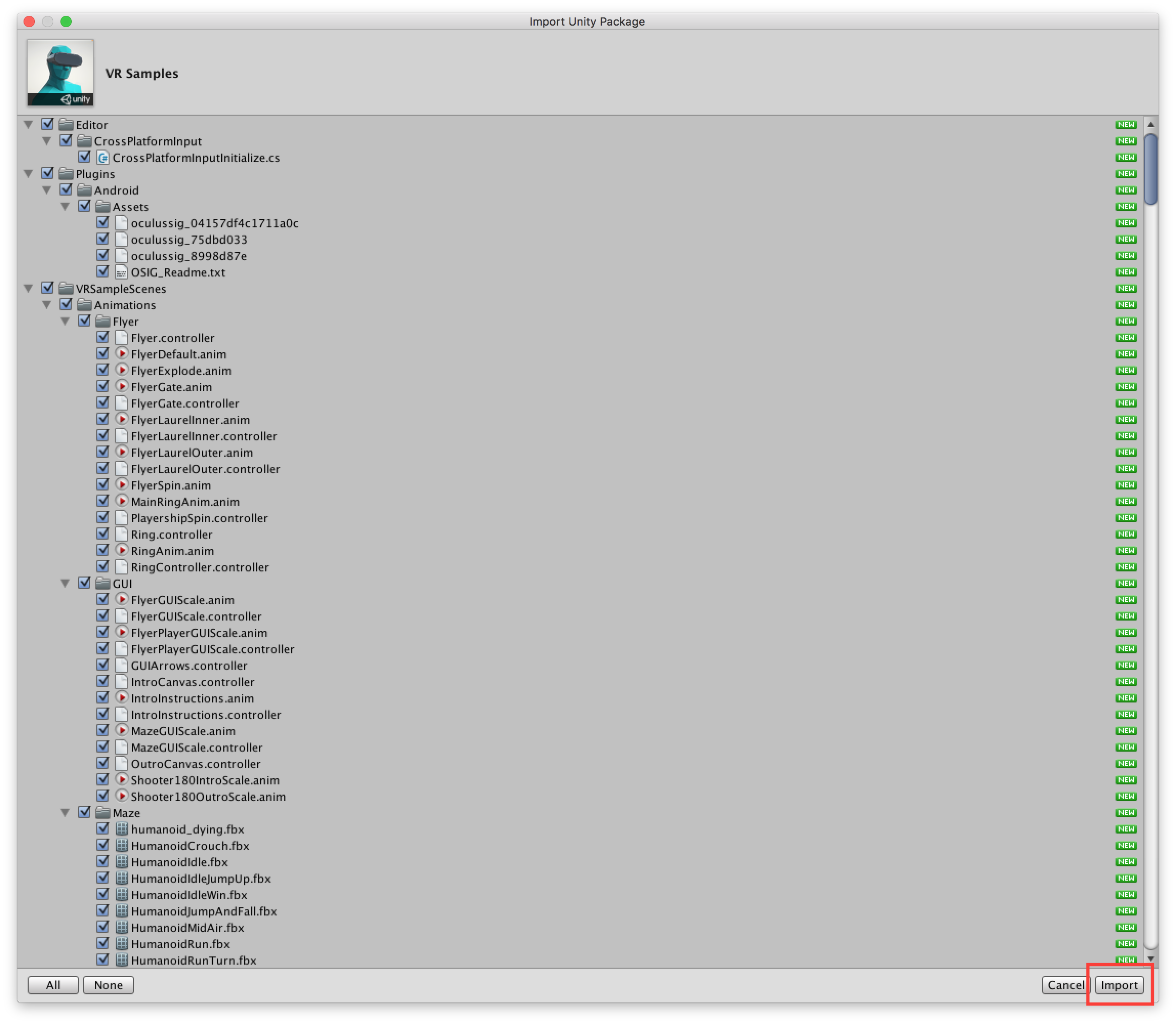Viewport: 1176px width, 1024px height.
Task: Collapse the GUI folder tree
Action: click(x=65, y=584)
